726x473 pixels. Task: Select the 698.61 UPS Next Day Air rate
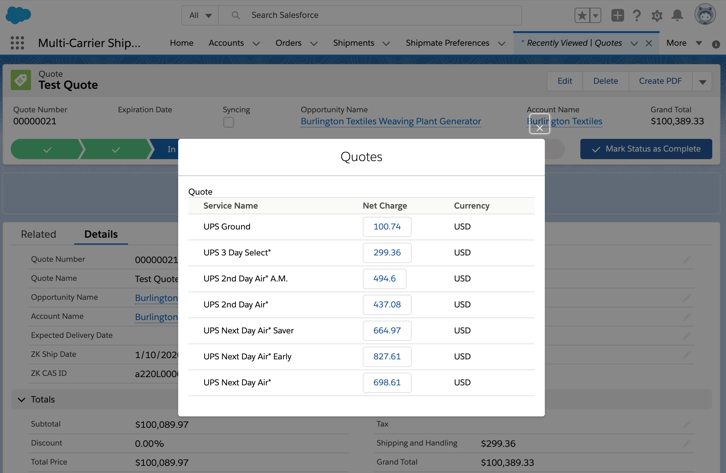pos(387,382)
